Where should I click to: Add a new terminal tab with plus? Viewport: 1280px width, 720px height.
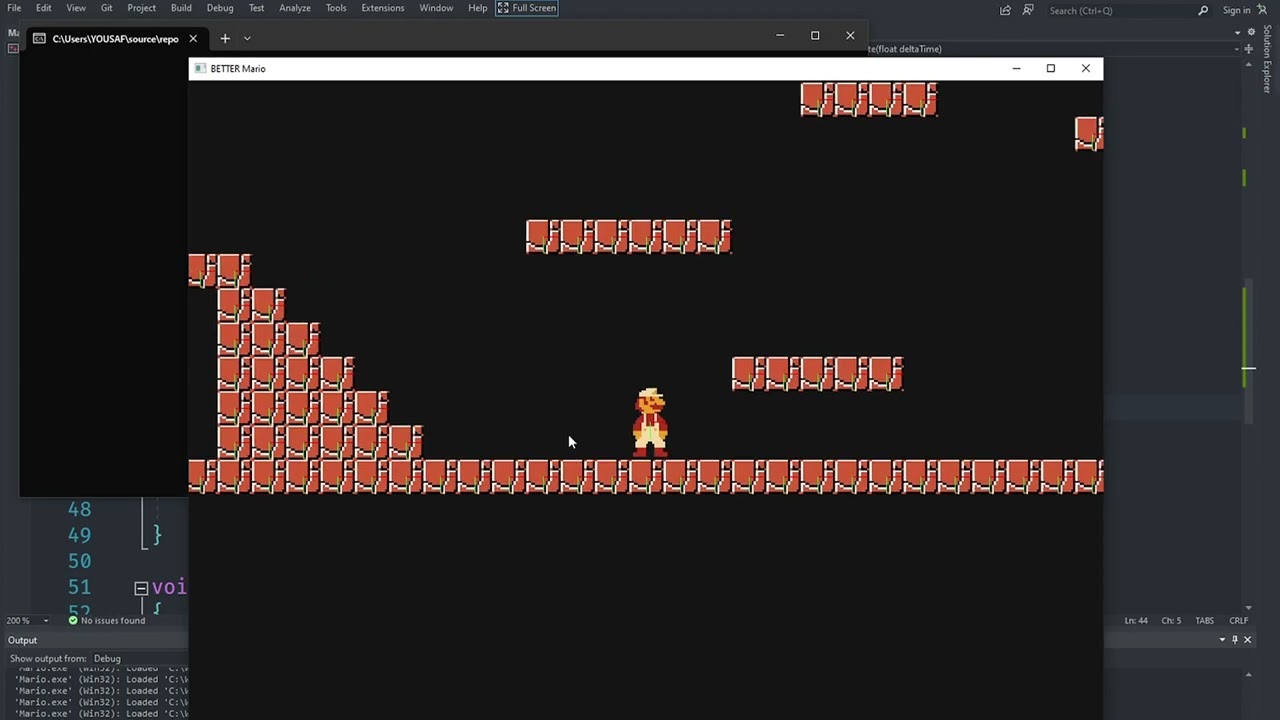[x=225, y=38]
